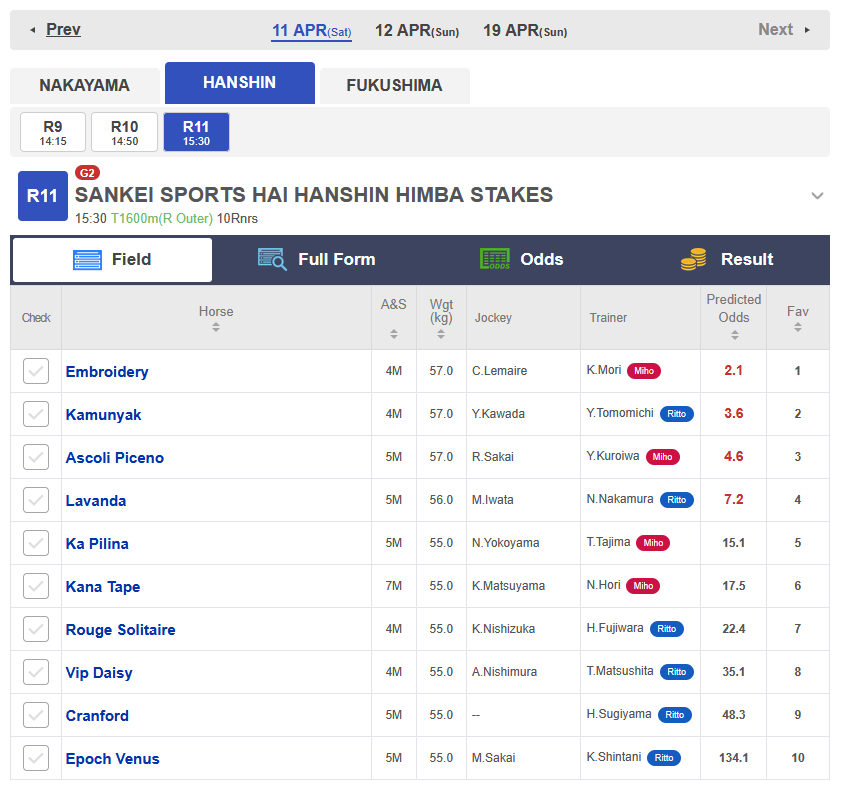Open horse page for Rouge Solitaire

121,630
